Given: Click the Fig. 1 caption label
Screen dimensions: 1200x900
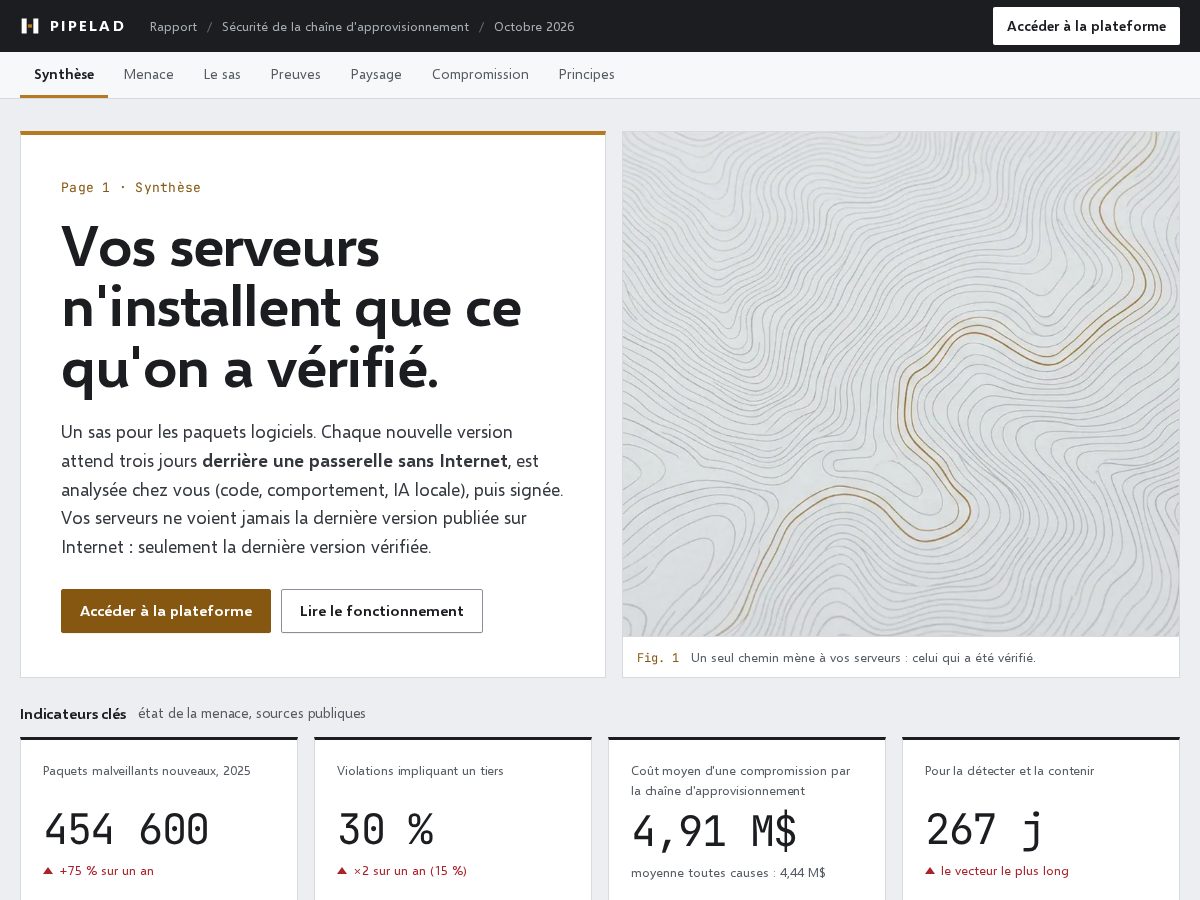Looking at the screenshot, I should [x=658, y=658].
